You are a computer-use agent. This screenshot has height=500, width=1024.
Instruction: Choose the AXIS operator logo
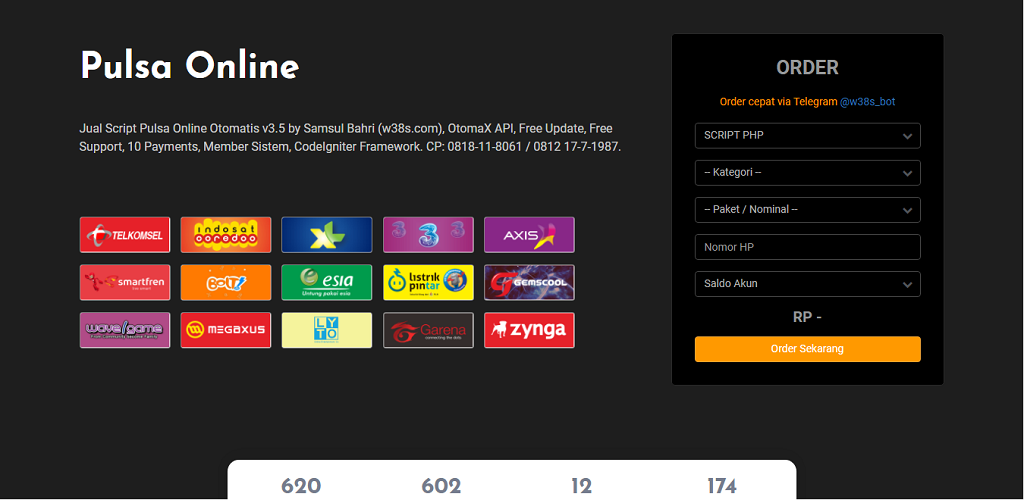529,235
